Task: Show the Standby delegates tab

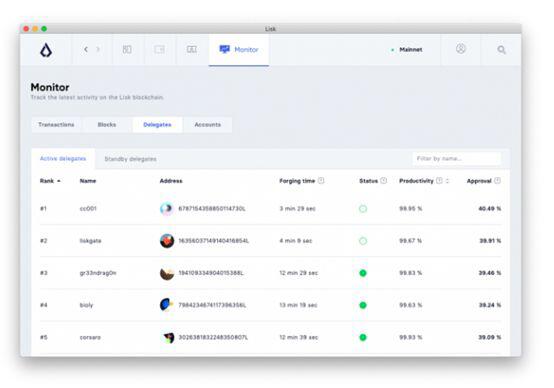Action: pos(130,159)
